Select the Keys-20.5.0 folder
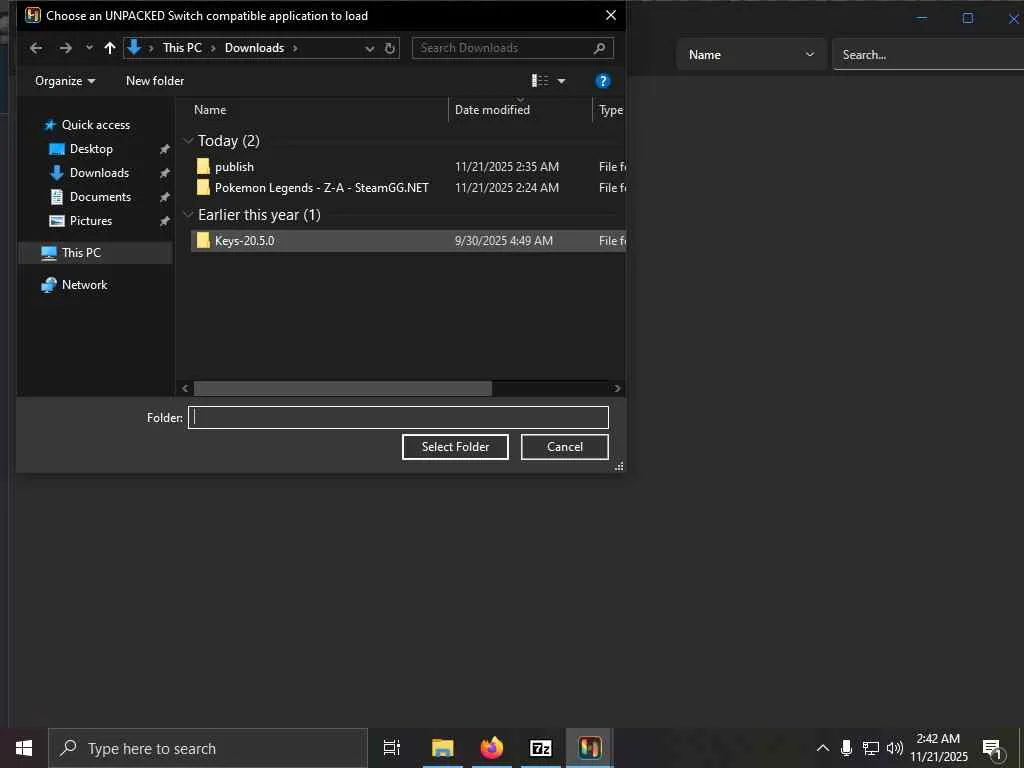 [x=408, y=240]
